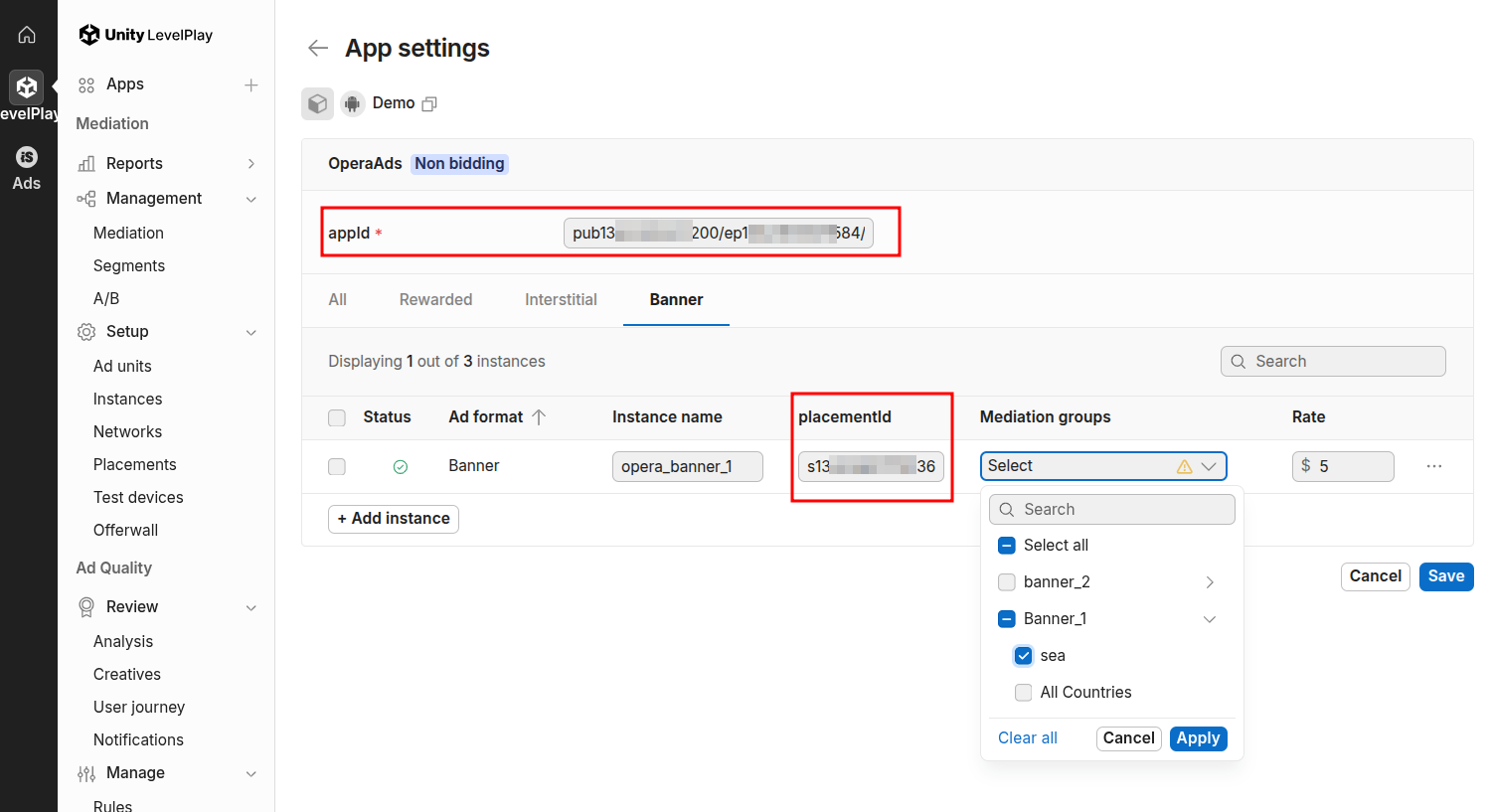Image resolution: width=1490 pixels, height=812 pixels.
Task: Open Placements in the sidebar
Action: [134, 464]
